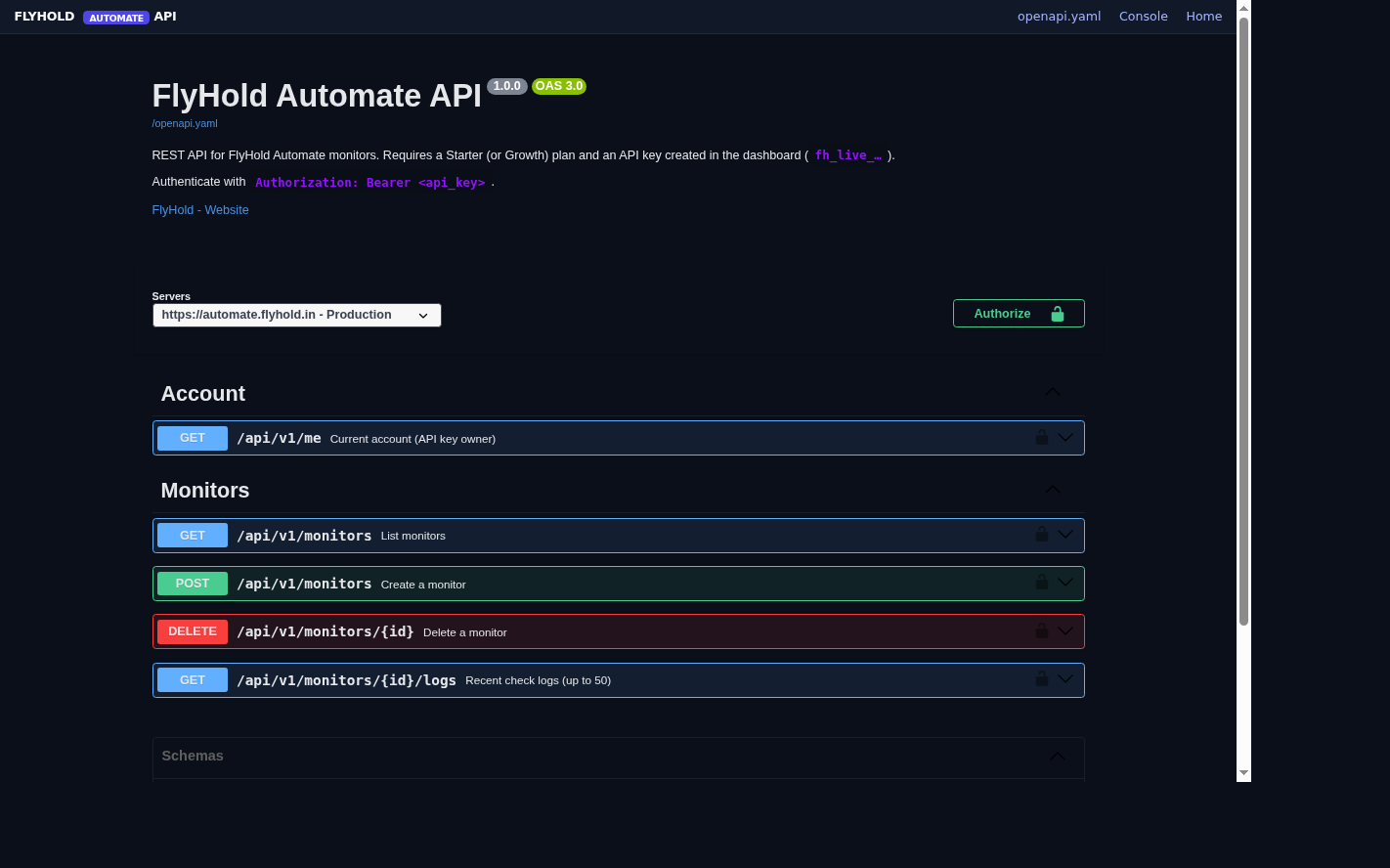Viewport: 1390px width, 868px height.
Task: Toggle the Schemas section chevron
Action: pos(1058,757)
